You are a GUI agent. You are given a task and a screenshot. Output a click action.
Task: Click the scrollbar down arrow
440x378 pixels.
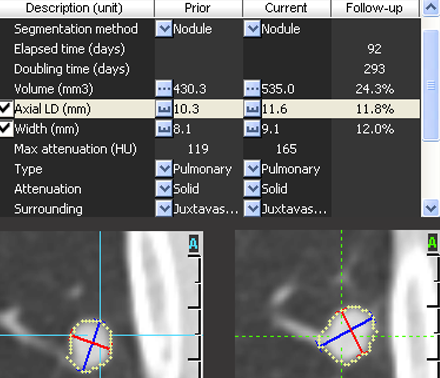pos(431,208)
